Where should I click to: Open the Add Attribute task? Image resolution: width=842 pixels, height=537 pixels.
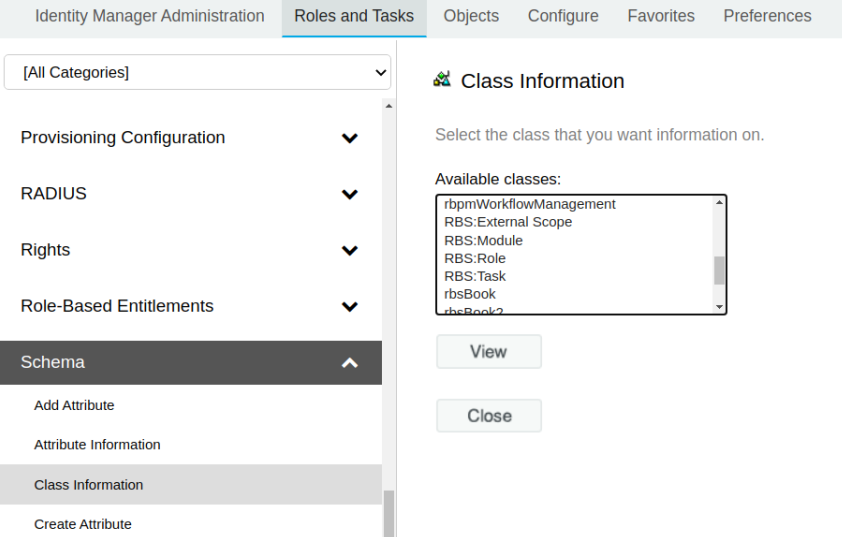(x=74, y=405)
